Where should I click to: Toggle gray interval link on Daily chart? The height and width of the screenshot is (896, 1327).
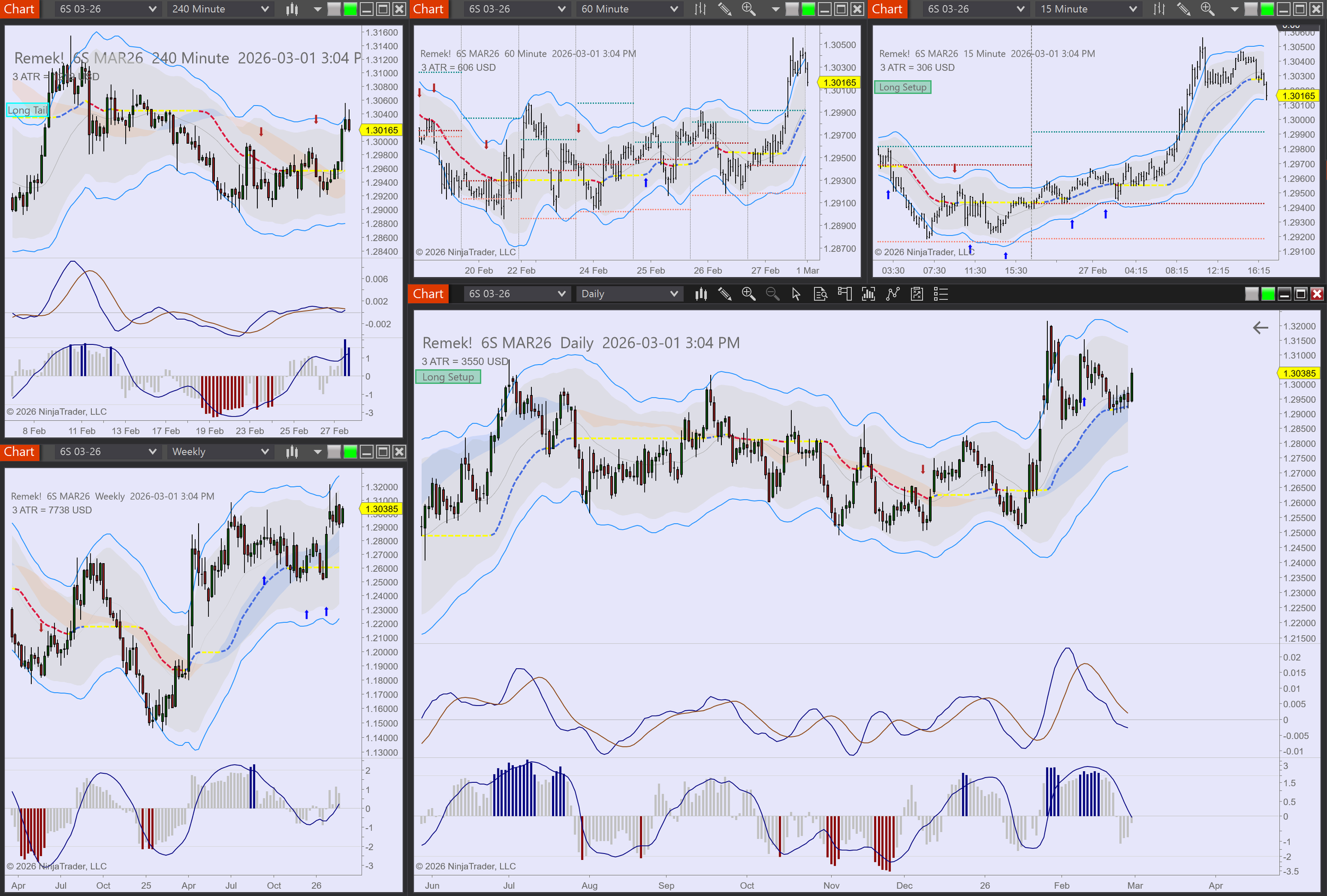click(x=1251, y=294)
